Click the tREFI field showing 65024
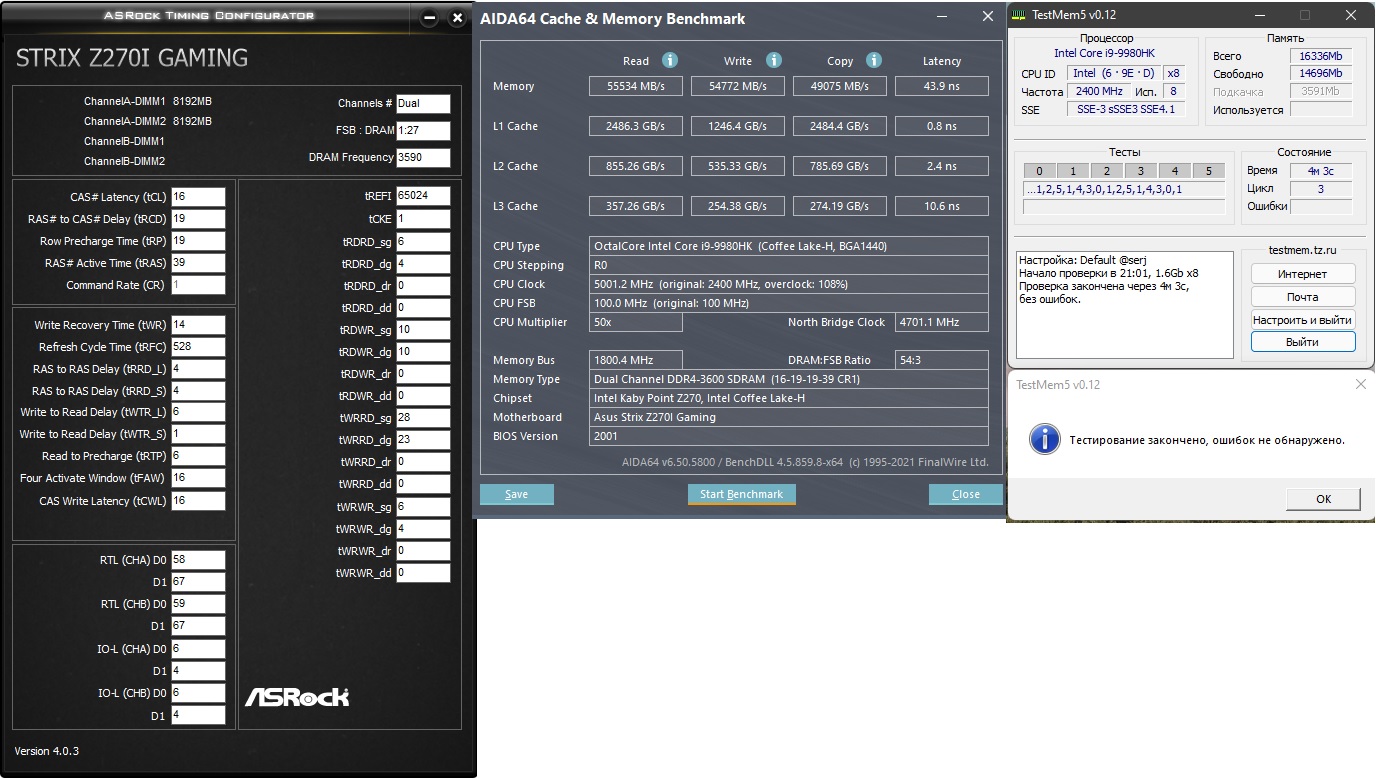 coord(423,196)
